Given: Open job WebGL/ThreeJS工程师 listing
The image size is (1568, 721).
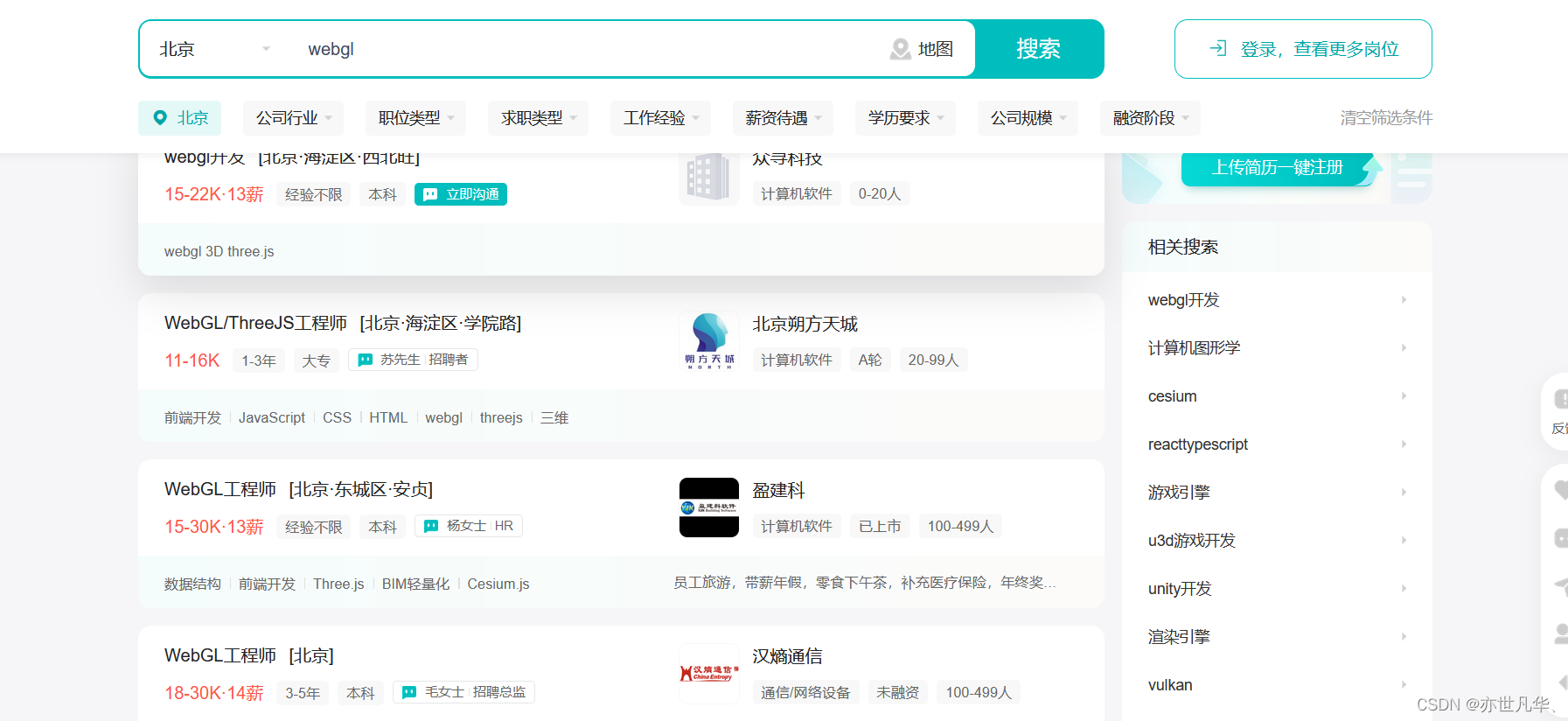Looking at the screenshot, I should 343,324.
